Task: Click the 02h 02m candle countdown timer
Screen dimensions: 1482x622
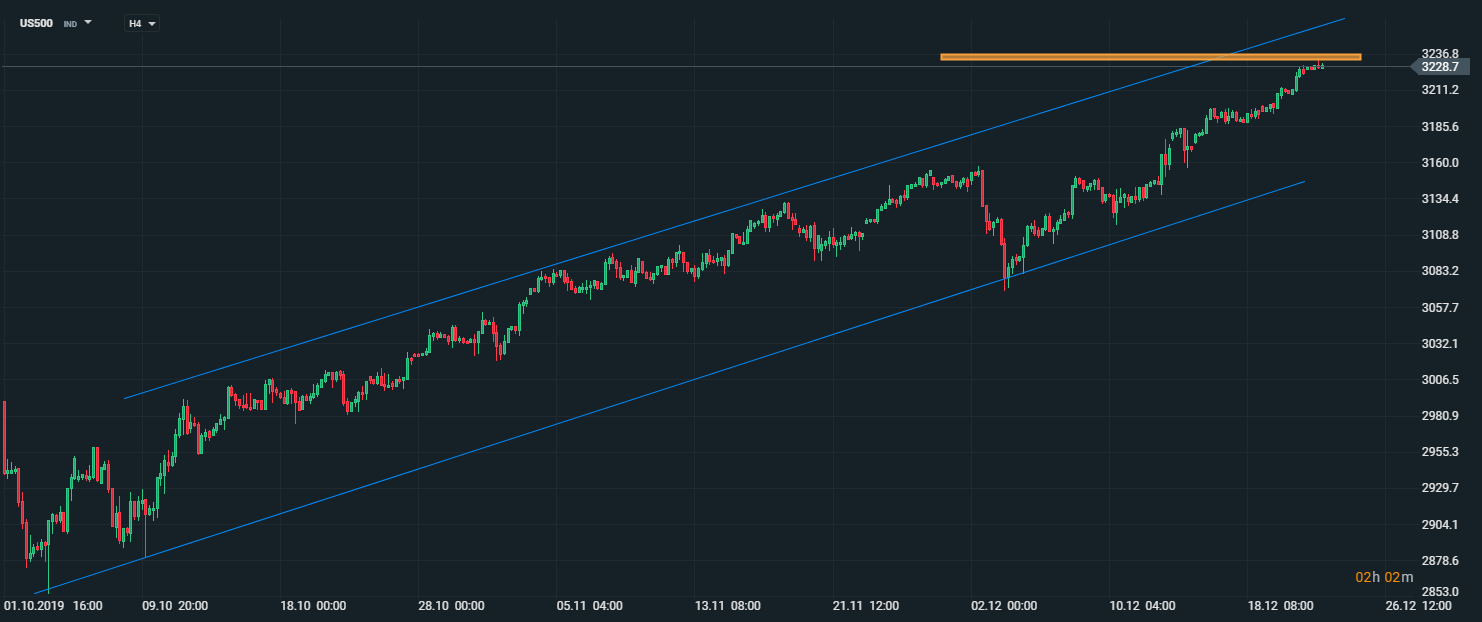Action: pyautogui.click(x=1384, y=577)
